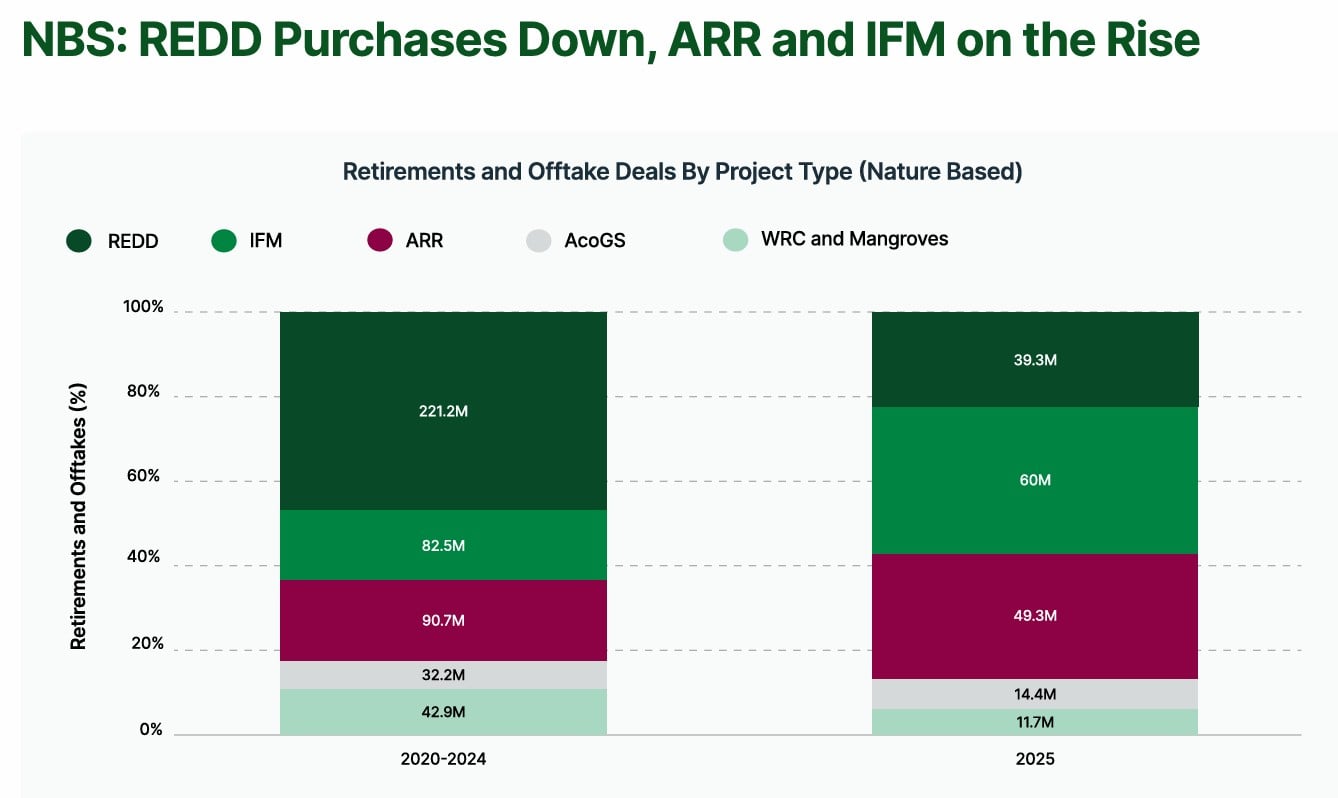1338x798 pixels.
Task: Select the 60M IFM segment for 2025
Action: tap(1035, 480)
